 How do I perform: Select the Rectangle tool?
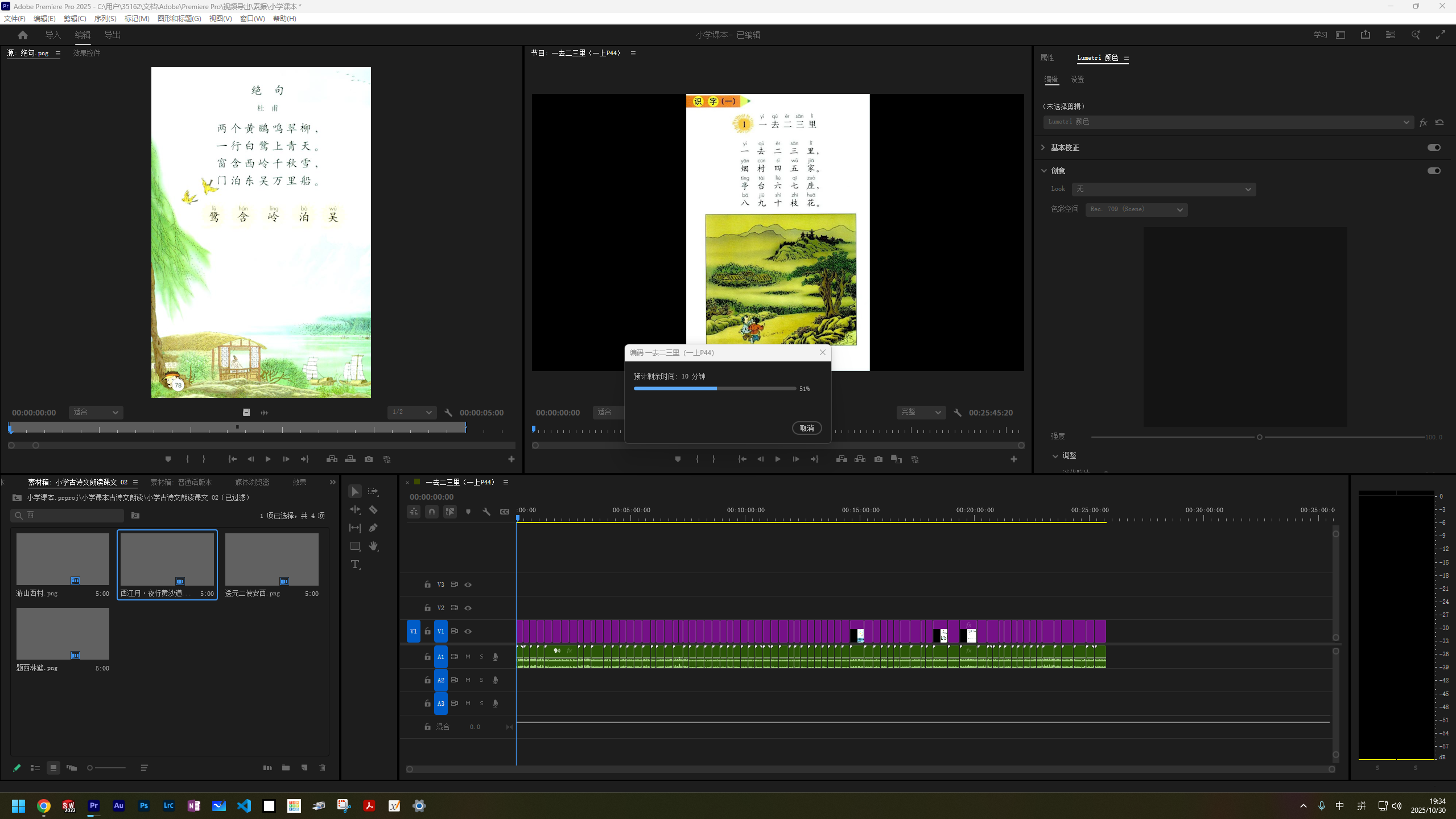[x=355, y=546]
